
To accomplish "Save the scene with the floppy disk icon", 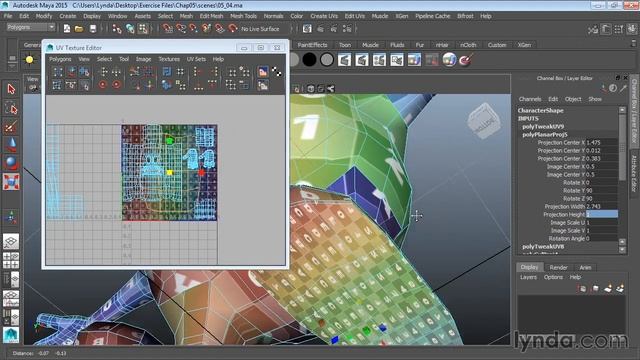I will coord(93,29).
